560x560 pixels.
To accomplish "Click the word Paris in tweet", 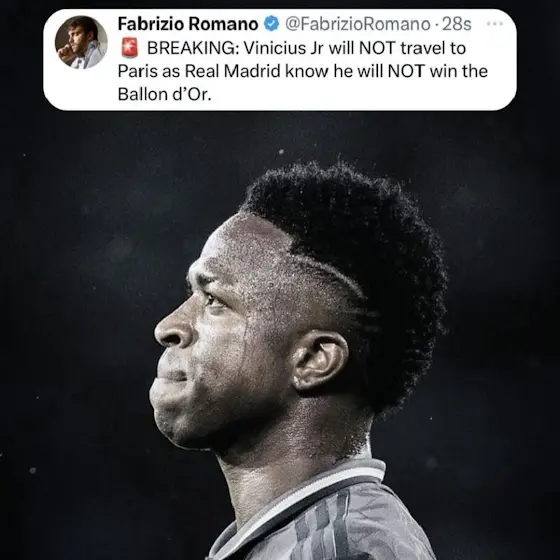I will (x=138, y=71).
